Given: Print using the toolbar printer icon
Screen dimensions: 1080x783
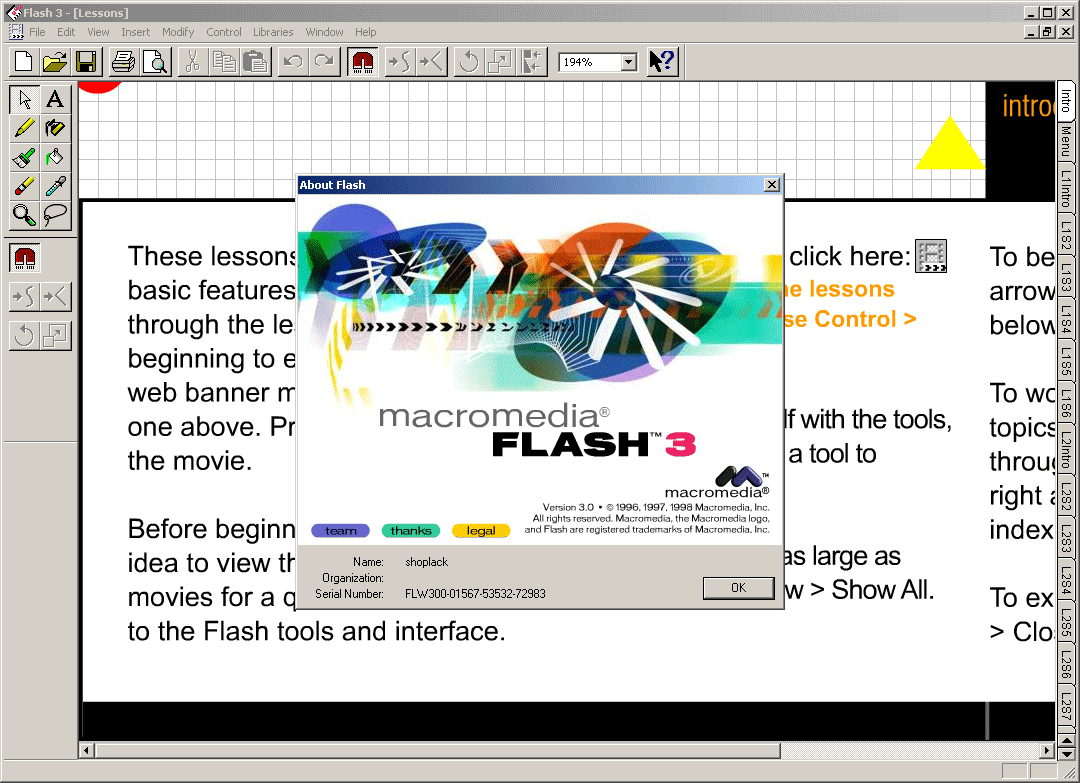Looking at the screenshot, I should tap(123, 62).
